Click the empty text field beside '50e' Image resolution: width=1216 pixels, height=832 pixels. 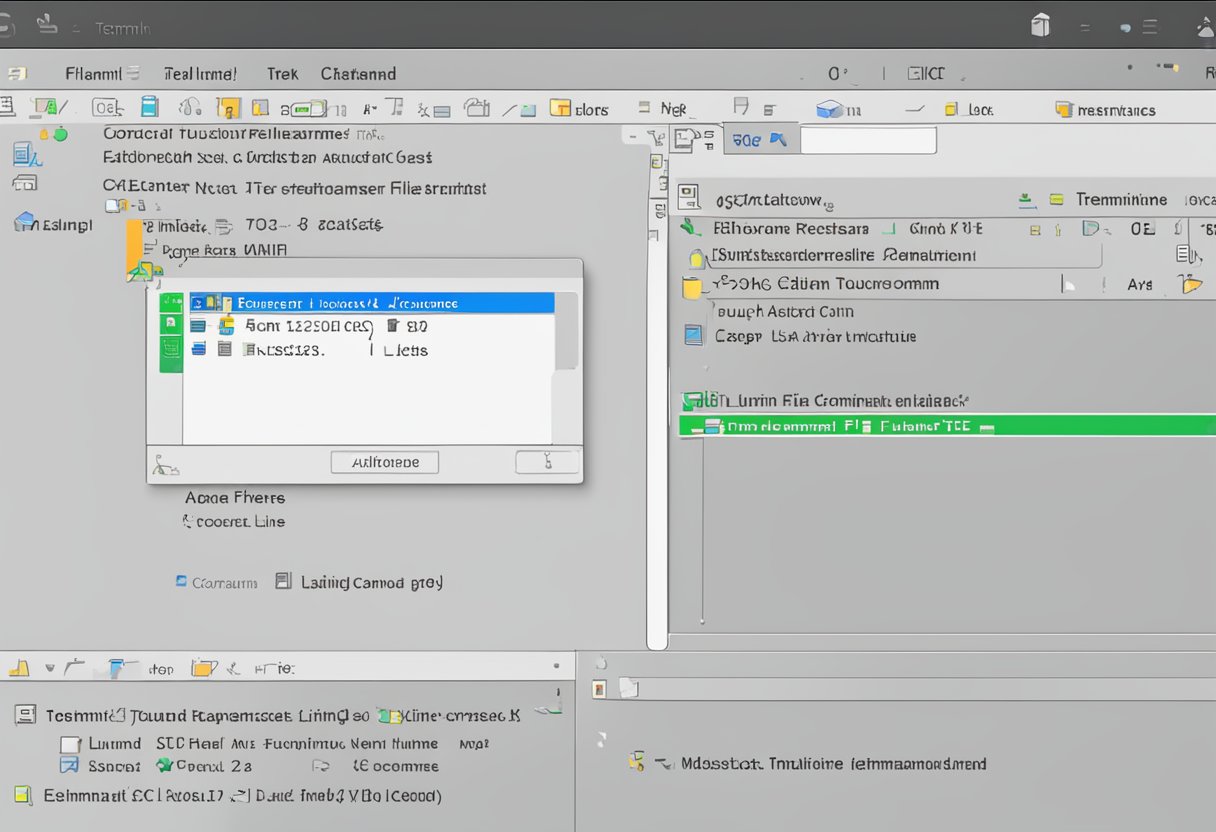(867, 141)
